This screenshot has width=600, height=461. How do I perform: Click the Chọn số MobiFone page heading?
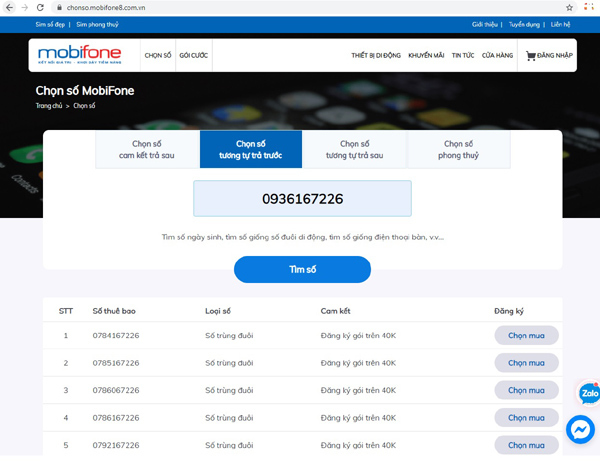pos(85,91)
